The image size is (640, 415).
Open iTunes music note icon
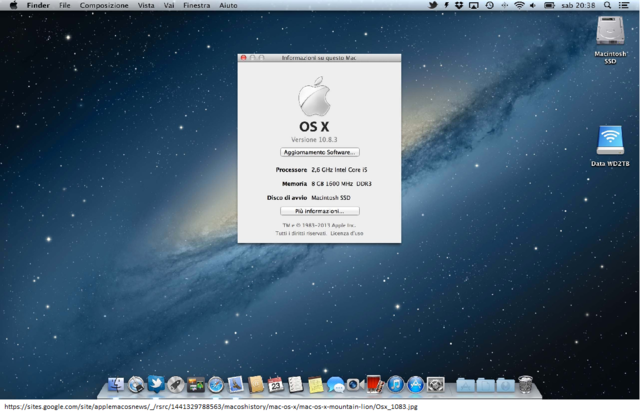pyautogui.click(x=395, y=384)
